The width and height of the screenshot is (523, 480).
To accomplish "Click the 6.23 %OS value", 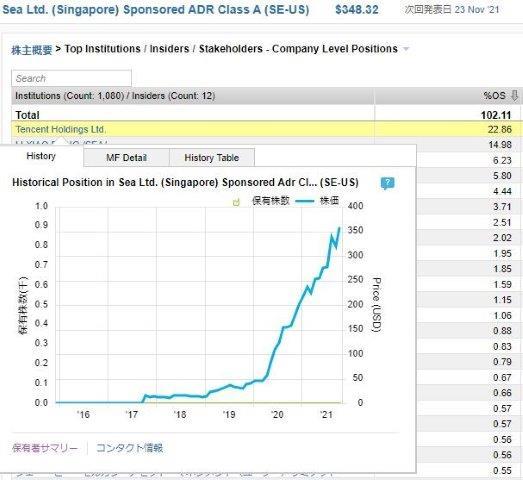I will pyautogui.click(x=502, y=160).
